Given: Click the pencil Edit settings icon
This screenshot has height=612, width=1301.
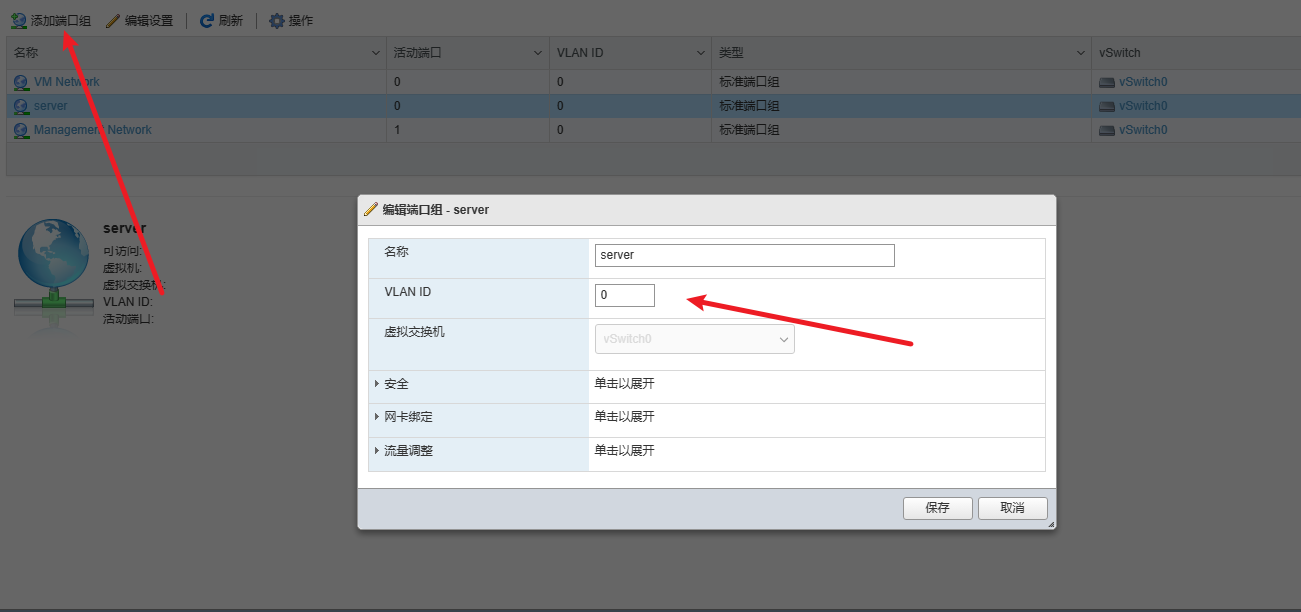Looking at the screenshot, I should tap(113, 21).
